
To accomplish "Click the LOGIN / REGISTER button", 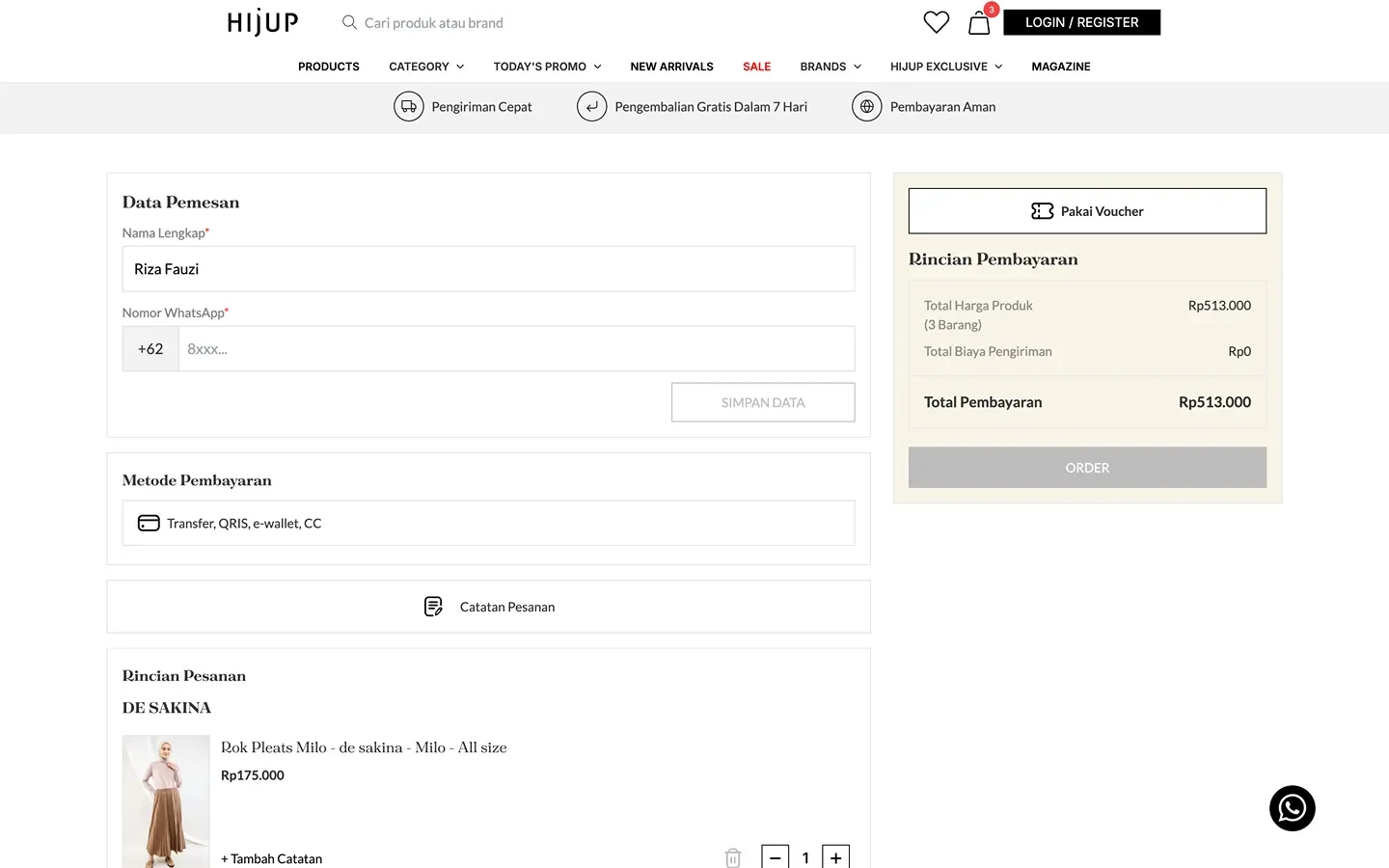I will pos(1081,22).
